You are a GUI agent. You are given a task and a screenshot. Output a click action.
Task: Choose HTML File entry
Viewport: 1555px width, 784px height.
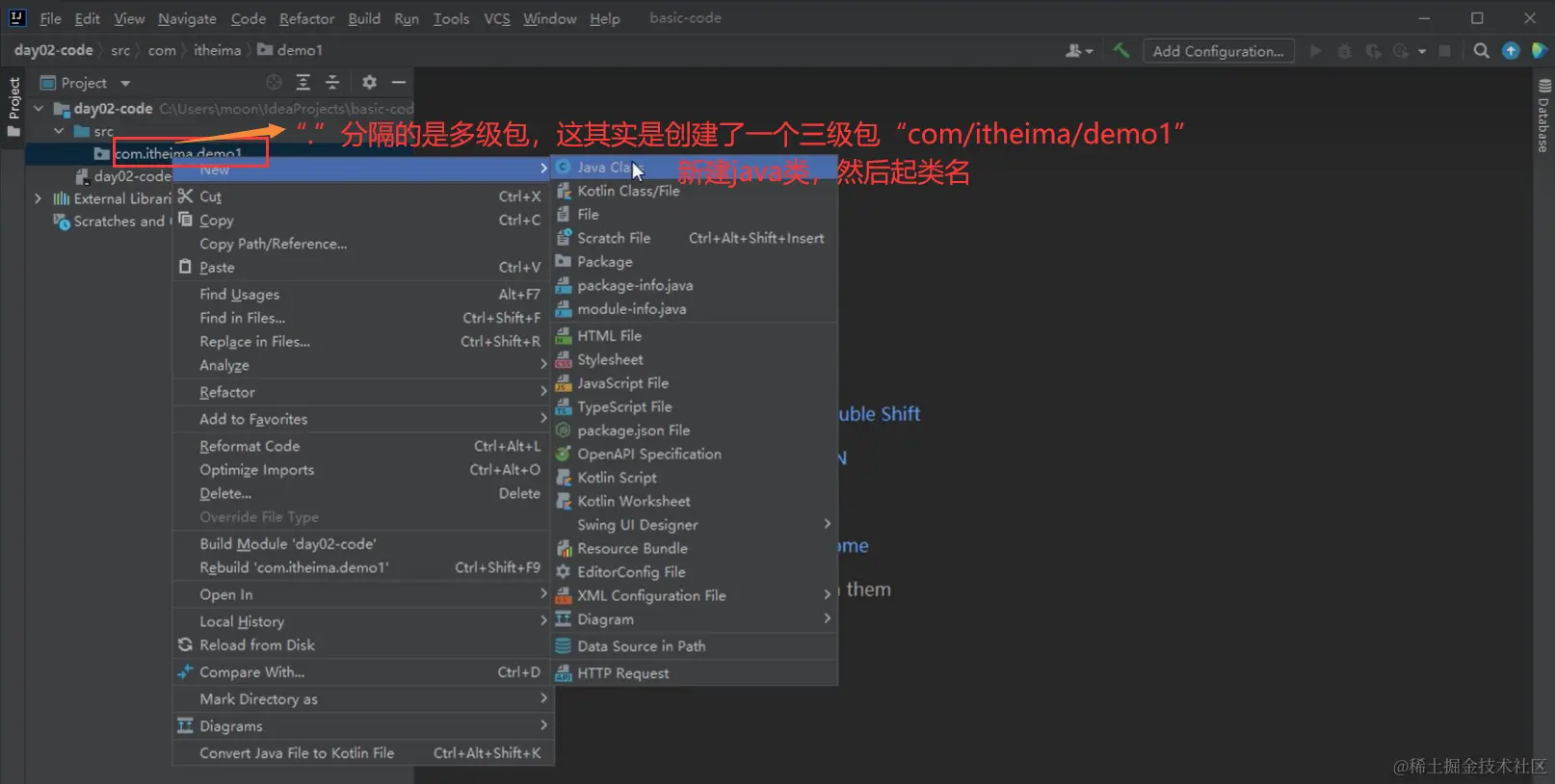click(695, 336)
